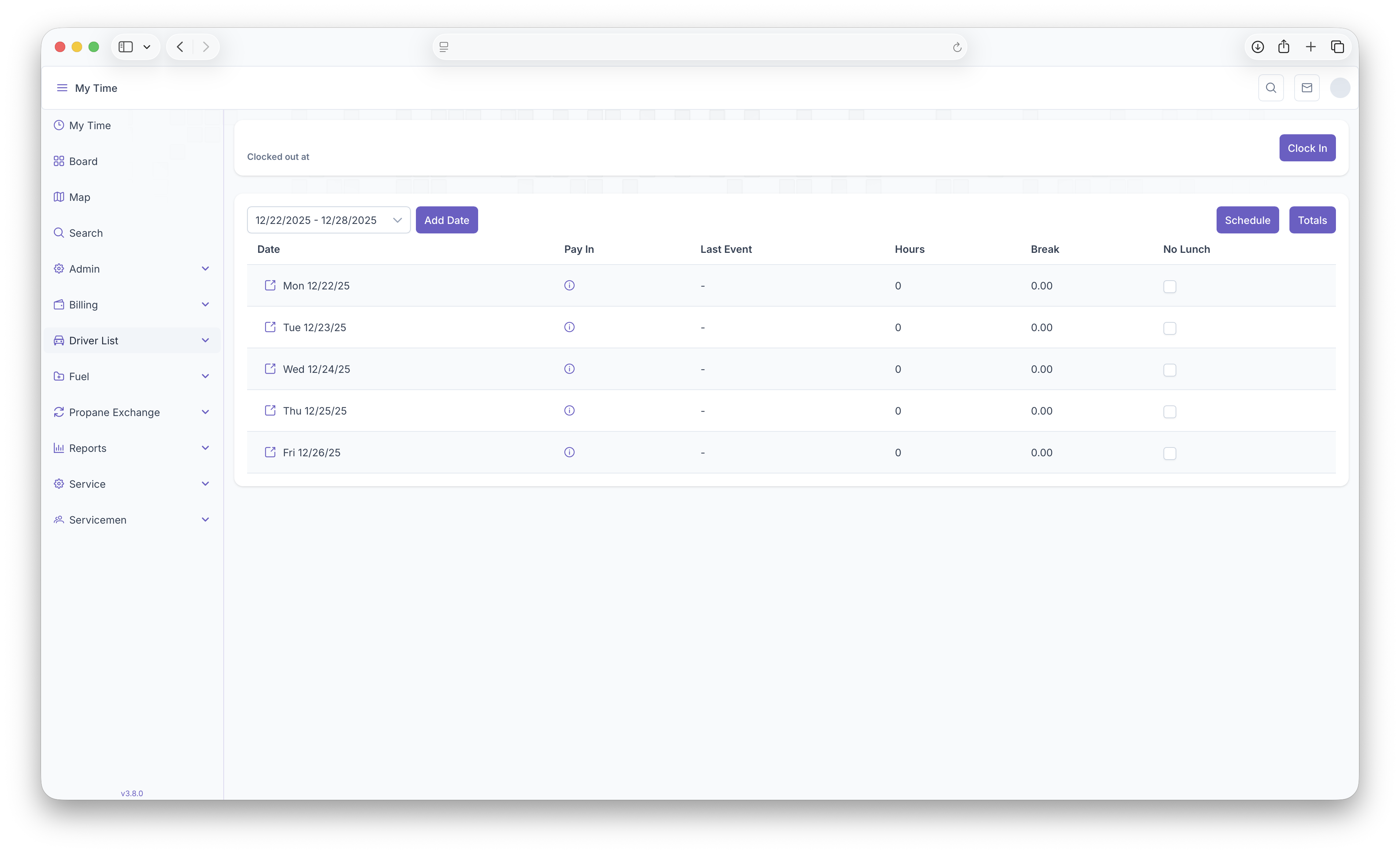Image resolution: width=1400 pixels, height=854 pixels.
Task: Check No Lunch box for Mon 12/22/25
Action: 1169,287
